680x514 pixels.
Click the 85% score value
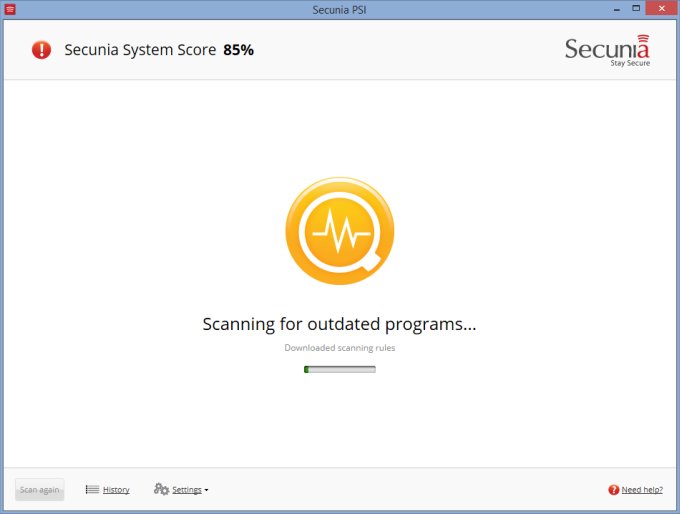click(x=238, y=50)
